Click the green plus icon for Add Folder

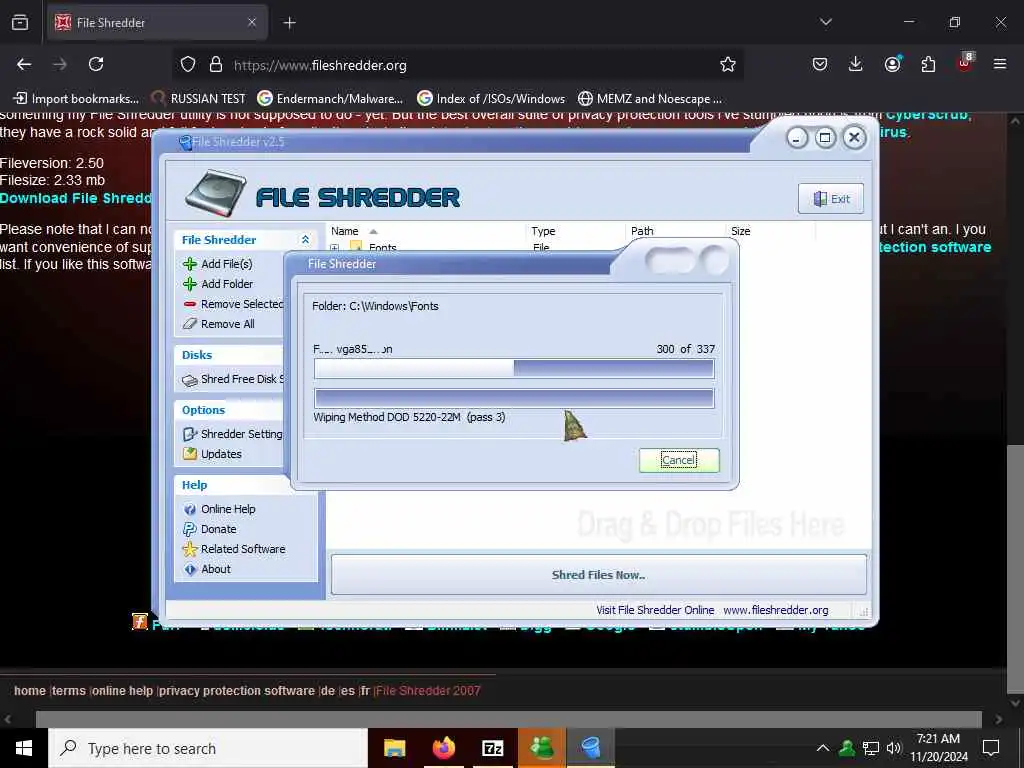pyautogui.click(x=190, y=284)
